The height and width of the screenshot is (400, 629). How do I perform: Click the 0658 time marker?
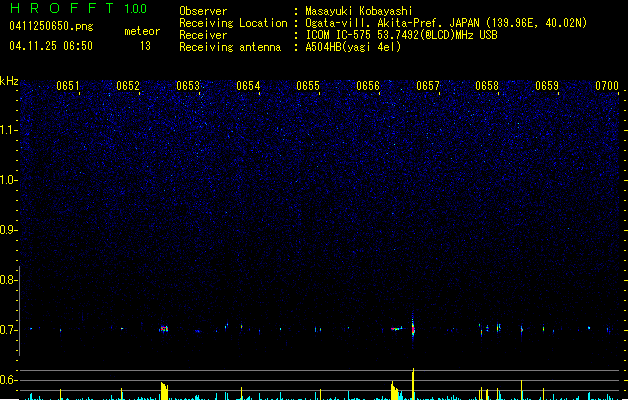(487, 86)
